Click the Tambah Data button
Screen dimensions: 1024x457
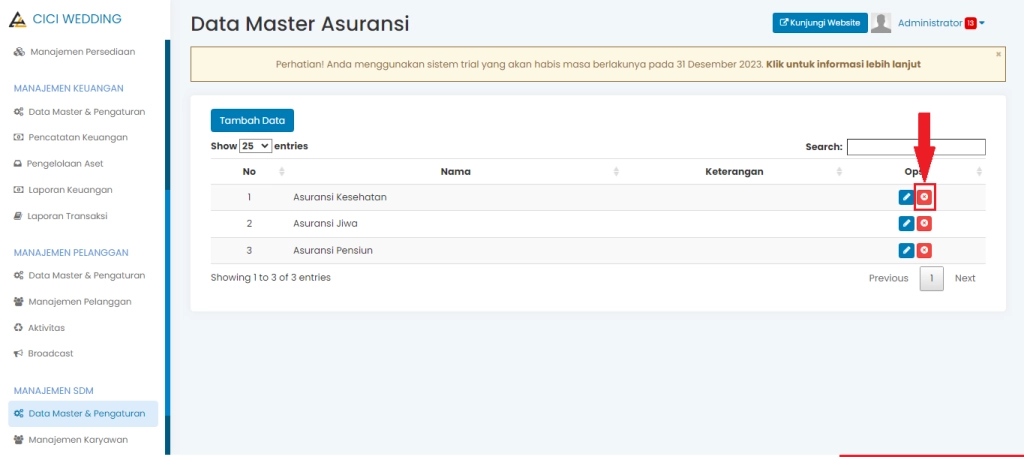pyautogui.click(x=252, y=120)
